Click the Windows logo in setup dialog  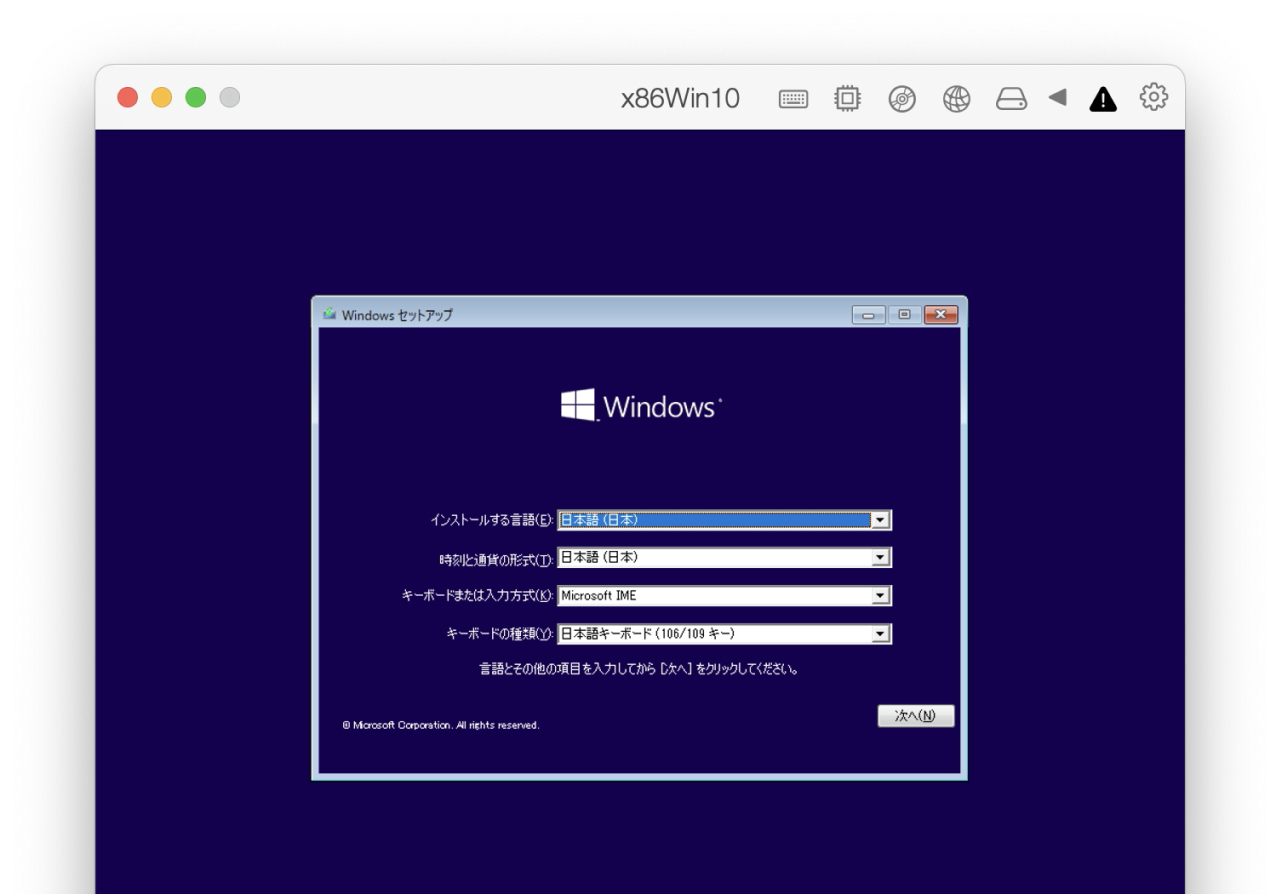pos(641,406)
